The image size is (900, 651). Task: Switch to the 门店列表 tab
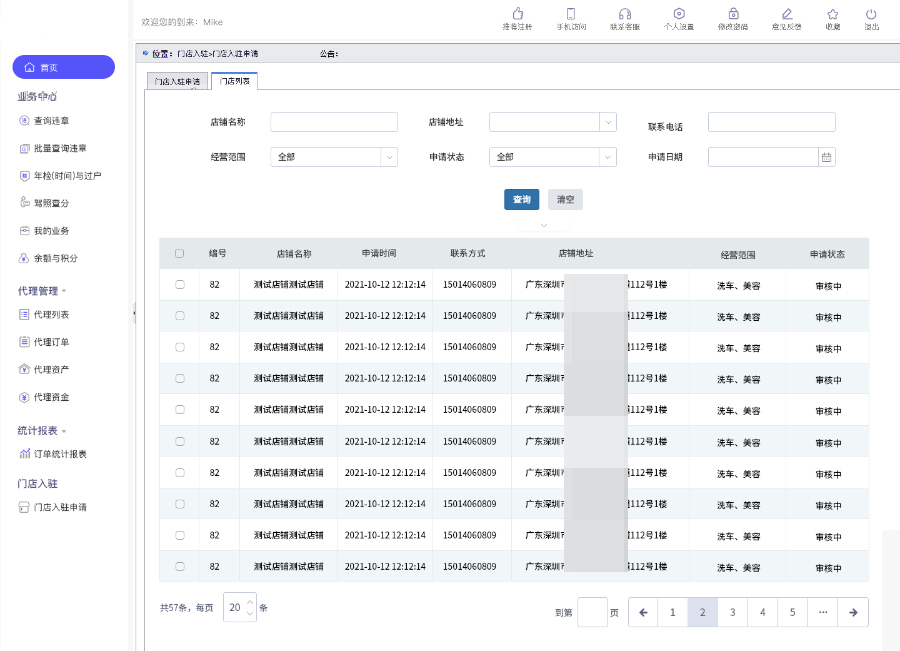(234, 81)
